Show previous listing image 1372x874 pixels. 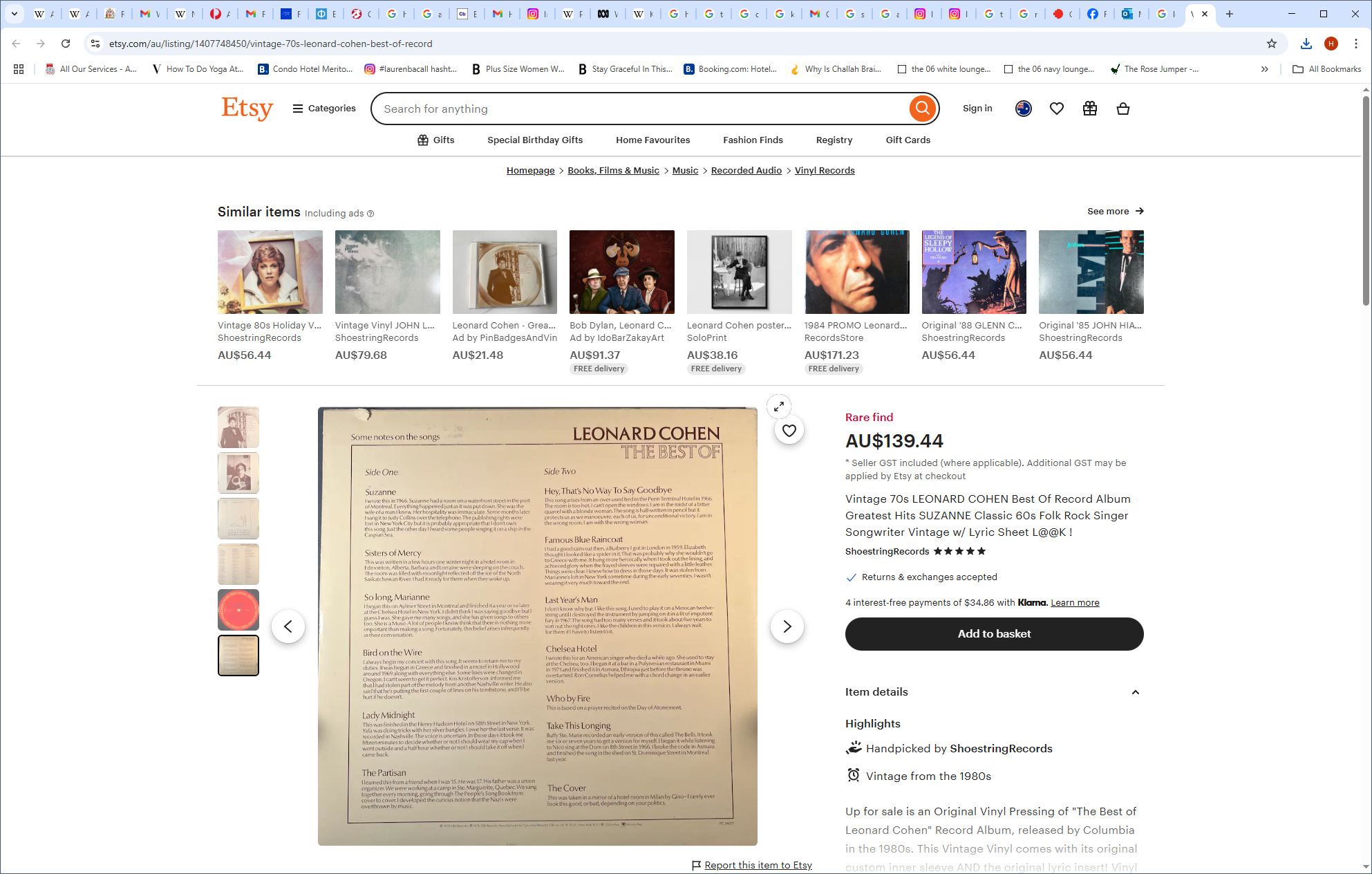(x=288, y=626)
